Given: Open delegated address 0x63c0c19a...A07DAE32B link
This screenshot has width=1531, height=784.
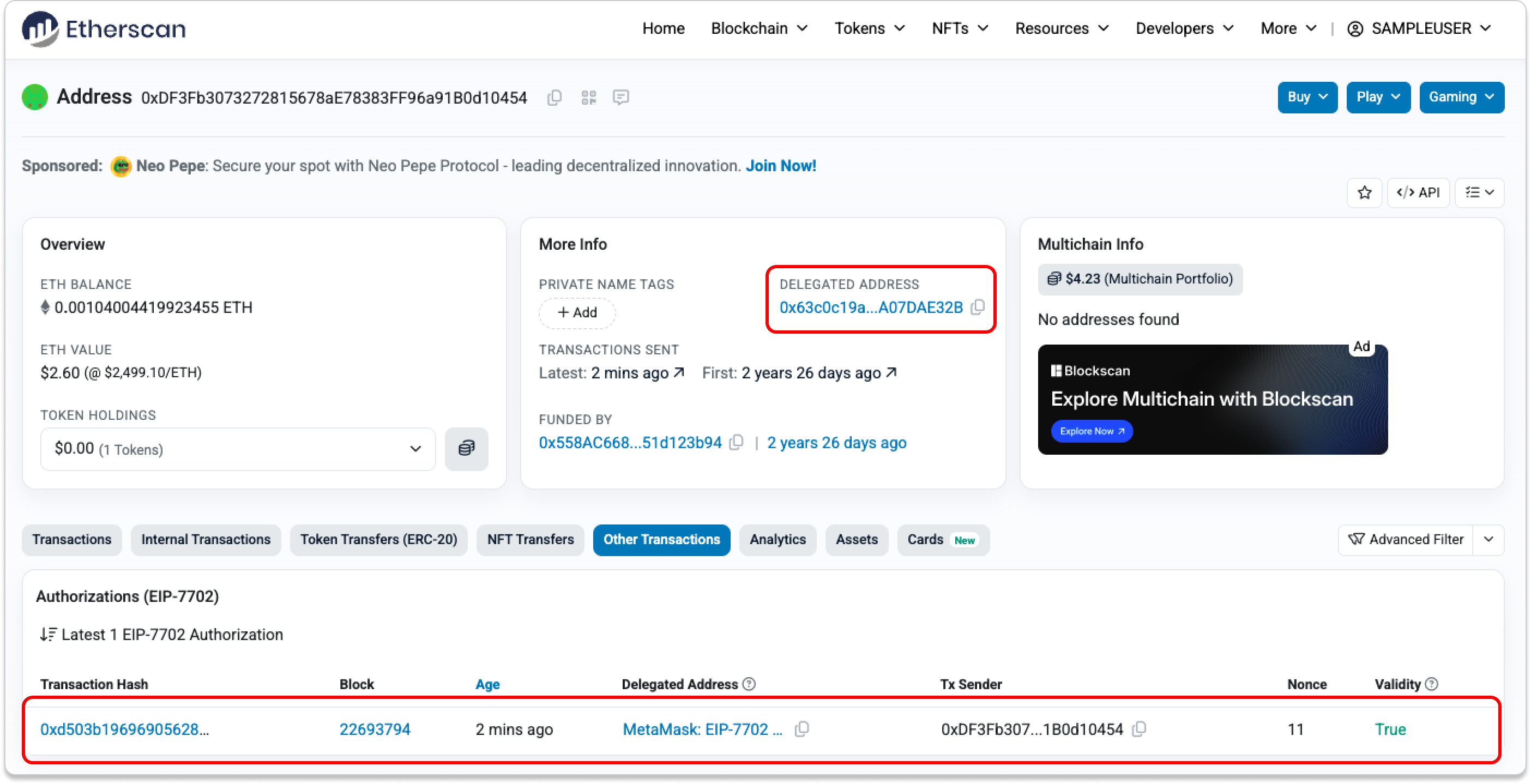Looking at the screenshot, I should [x=871, y=307].
